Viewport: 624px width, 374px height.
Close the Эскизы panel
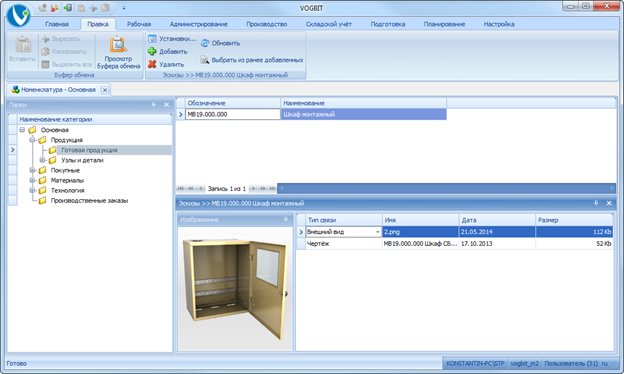click(609, 203)
